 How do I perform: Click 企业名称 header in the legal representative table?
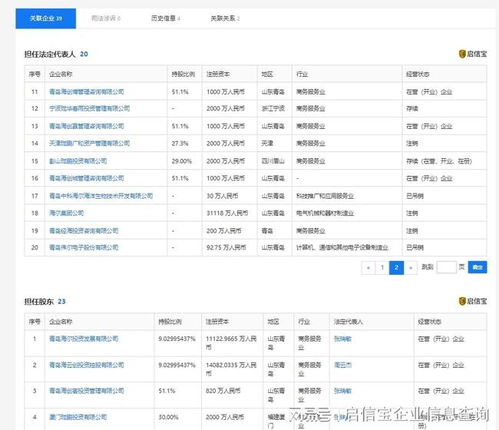click(x=60, y=74)
